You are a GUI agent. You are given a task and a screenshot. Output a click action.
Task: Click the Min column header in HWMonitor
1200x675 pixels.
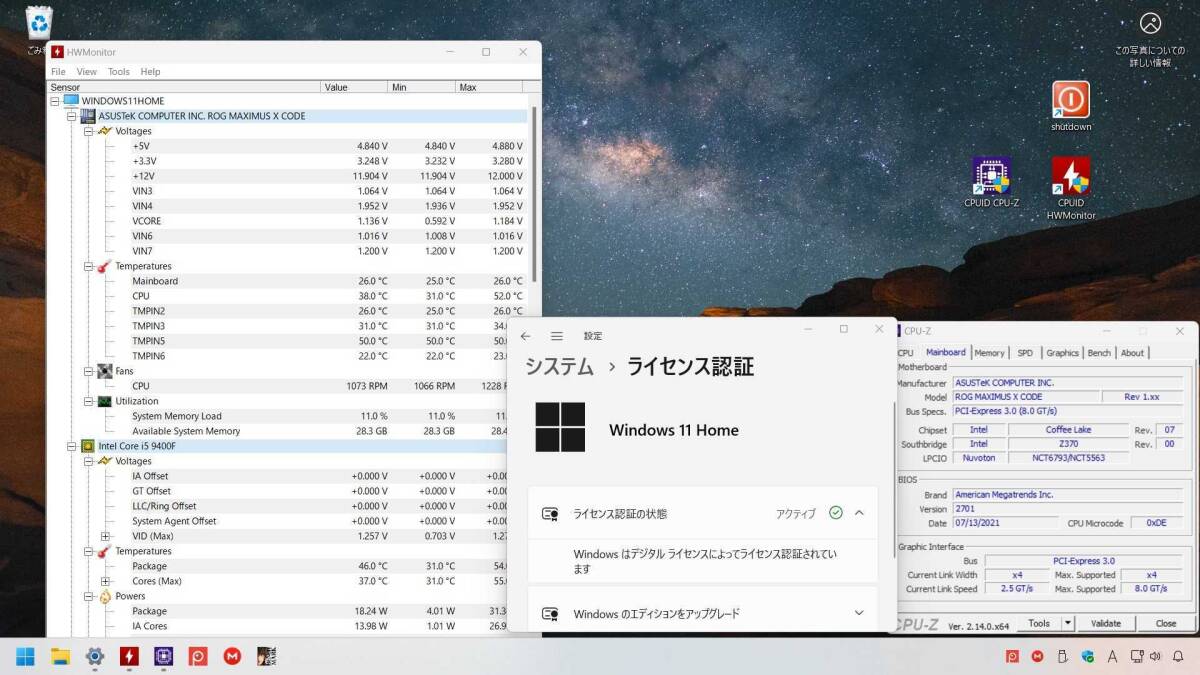[x=422, y=87]
